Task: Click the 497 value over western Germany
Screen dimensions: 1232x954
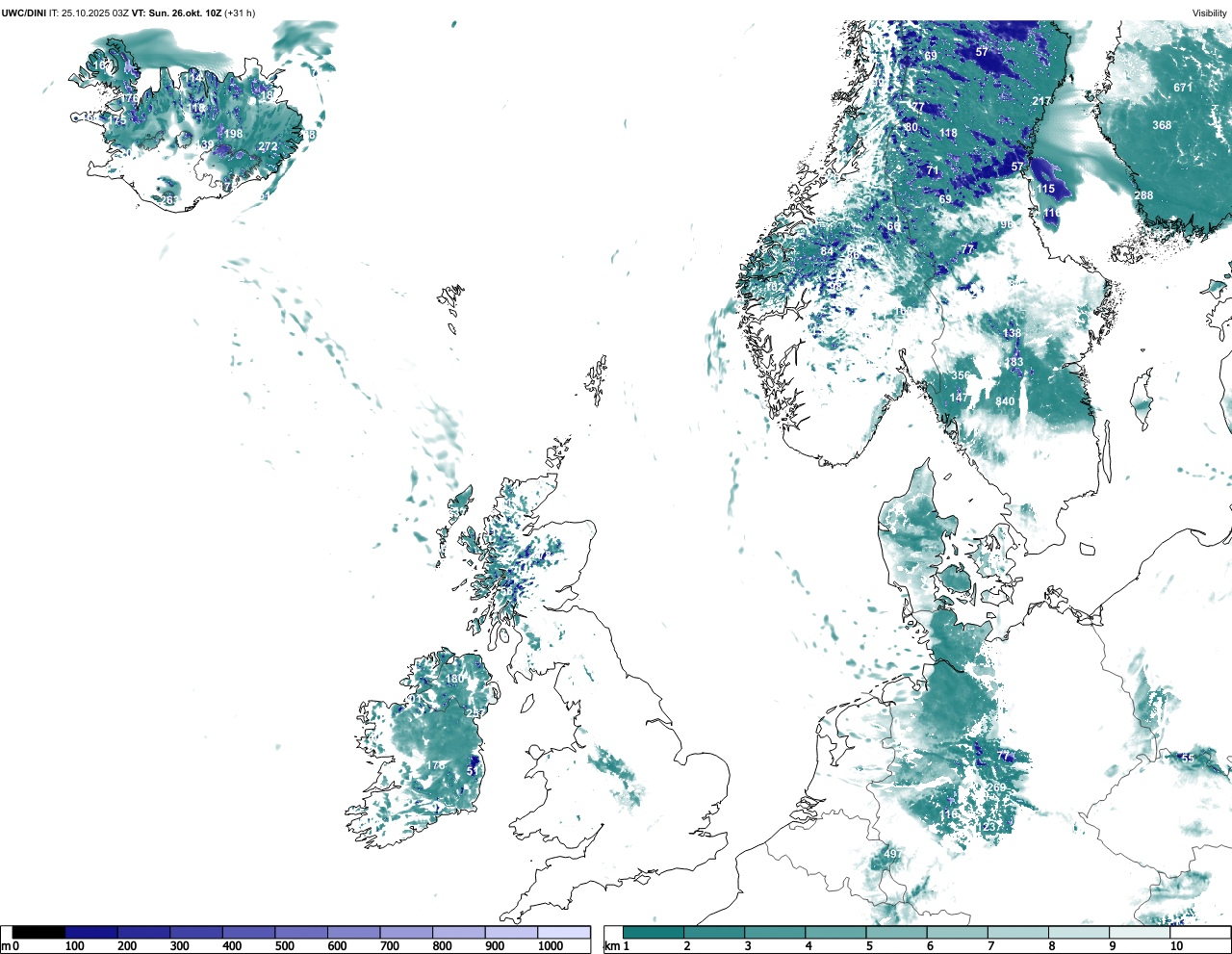Action: (892, 855)
